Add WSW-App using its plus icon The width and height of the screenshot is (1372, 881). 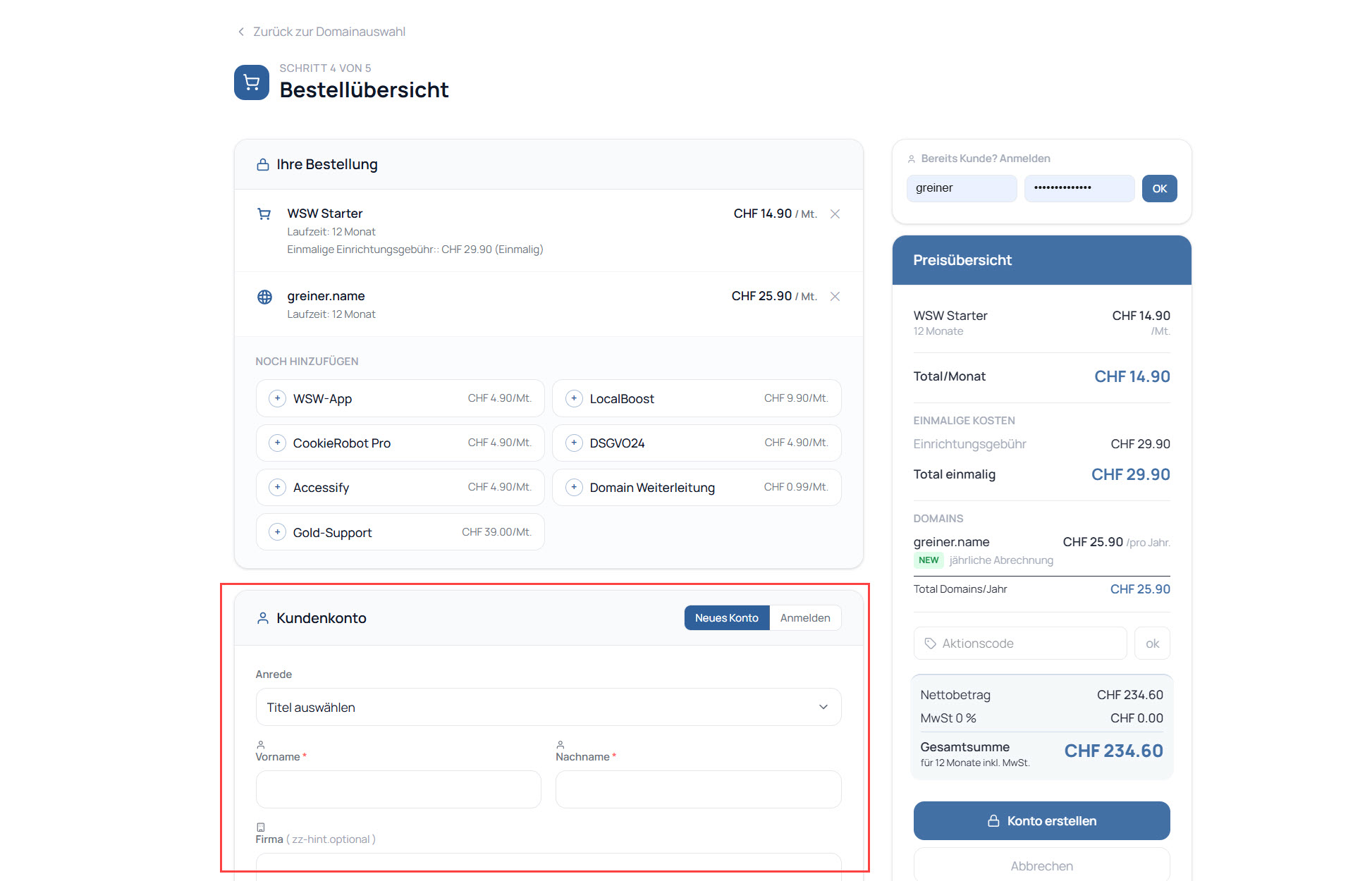click(x=278, y=398)
